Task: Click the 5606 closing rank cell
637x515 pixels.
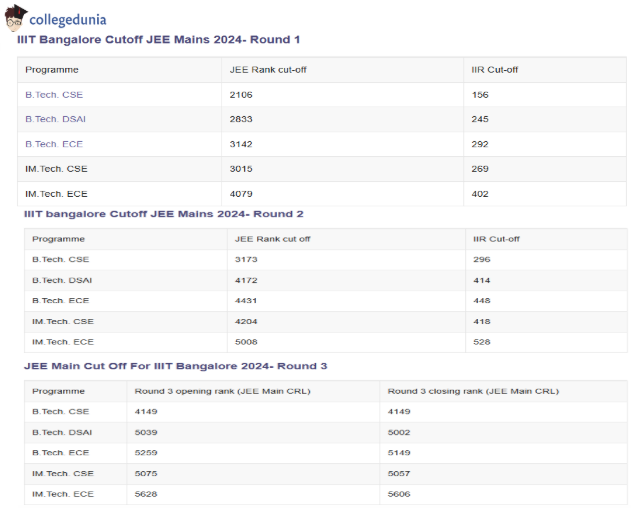Action: (x=399, y=494)
